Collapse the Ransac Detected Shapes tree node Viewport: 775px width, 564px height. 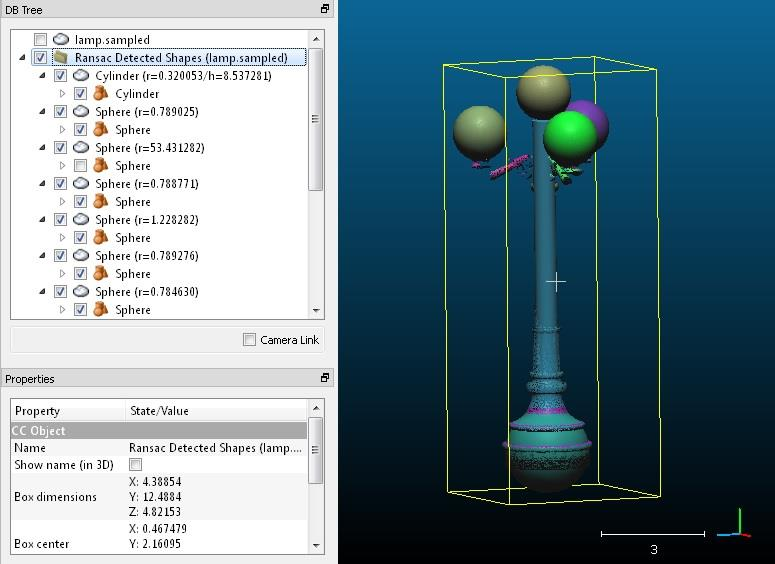click(x=22, y=58)
